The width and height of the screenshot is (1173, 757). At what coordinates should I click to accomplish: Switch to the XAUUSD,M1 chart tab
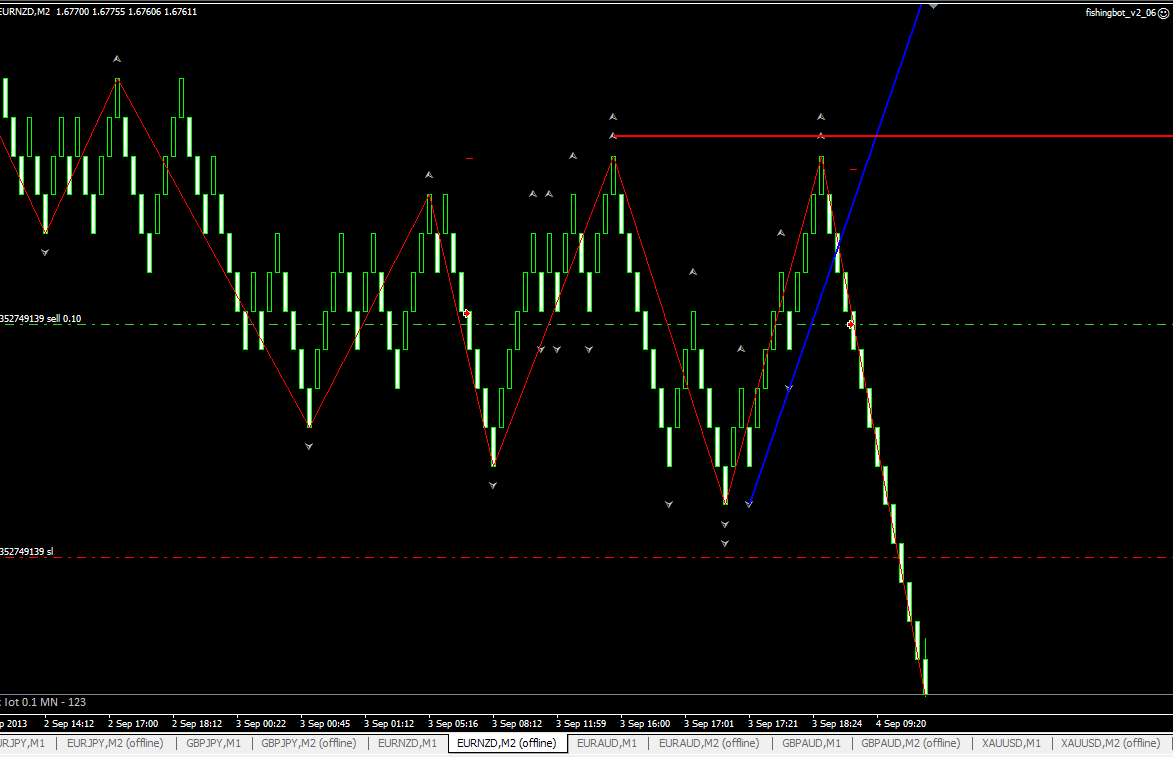pos(1011,743)
